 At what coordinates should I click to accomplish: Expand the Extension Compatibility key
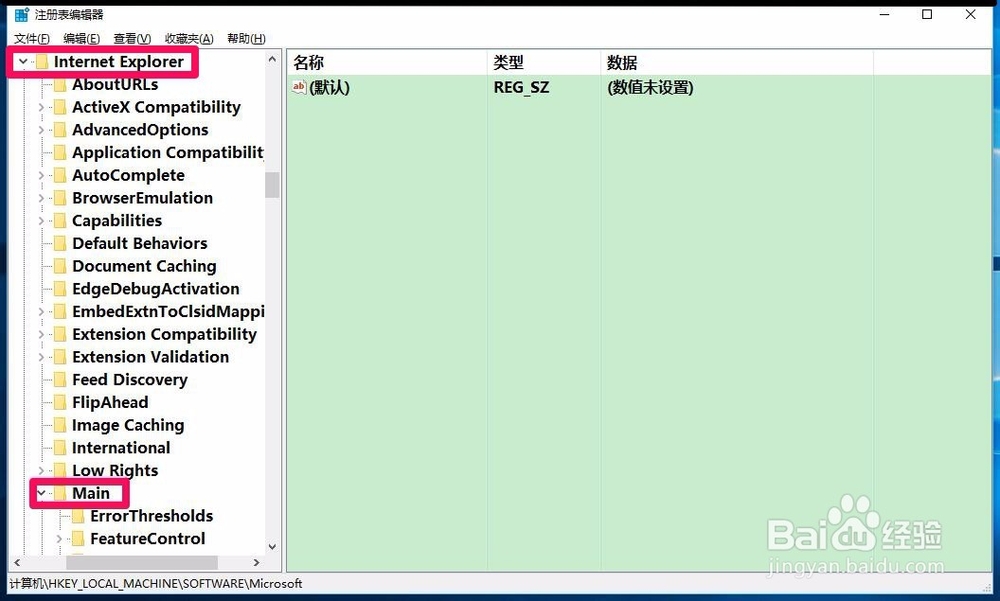pos(41,334)
